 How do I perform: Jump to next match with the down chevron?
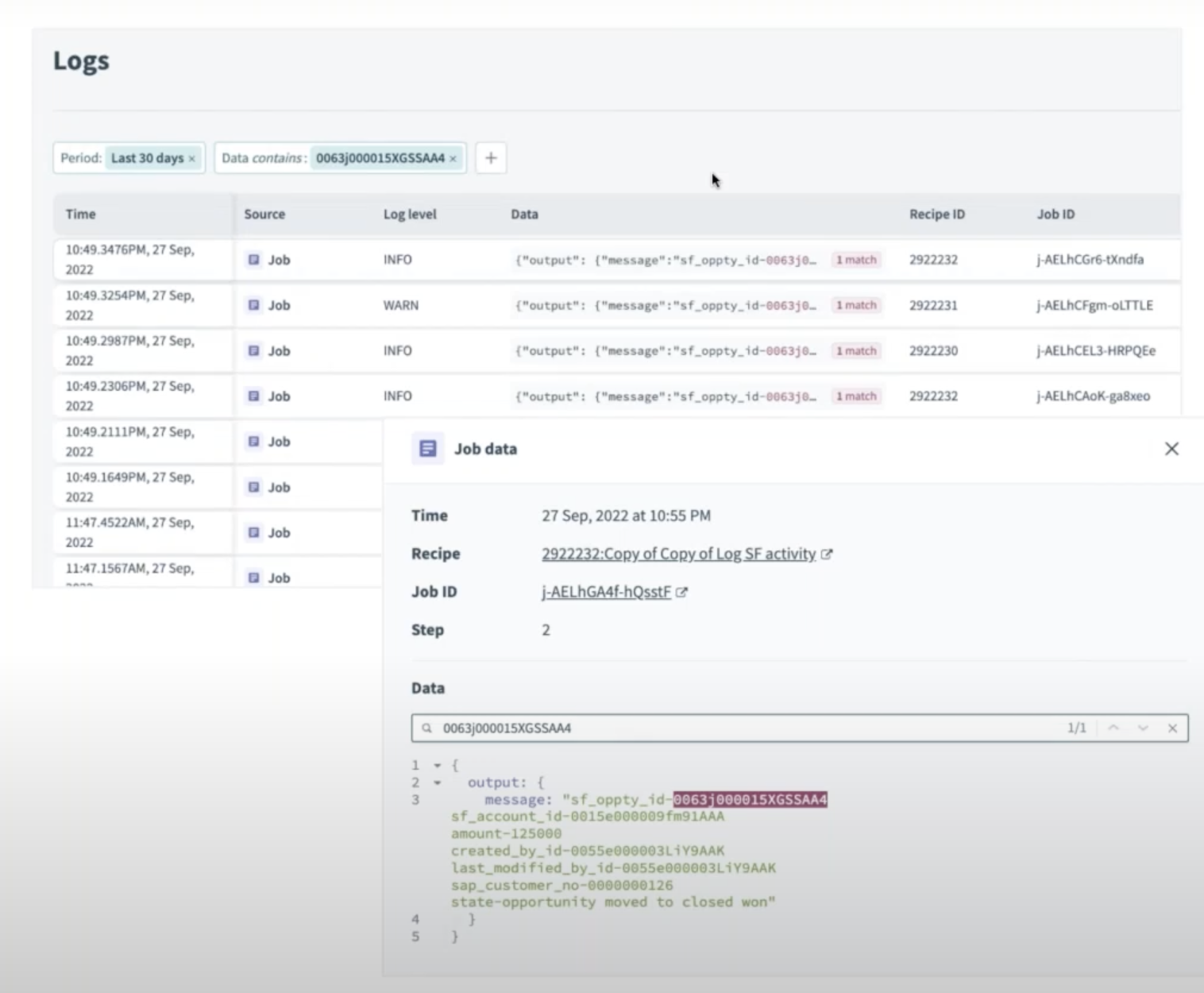[x=1143, y=728]
